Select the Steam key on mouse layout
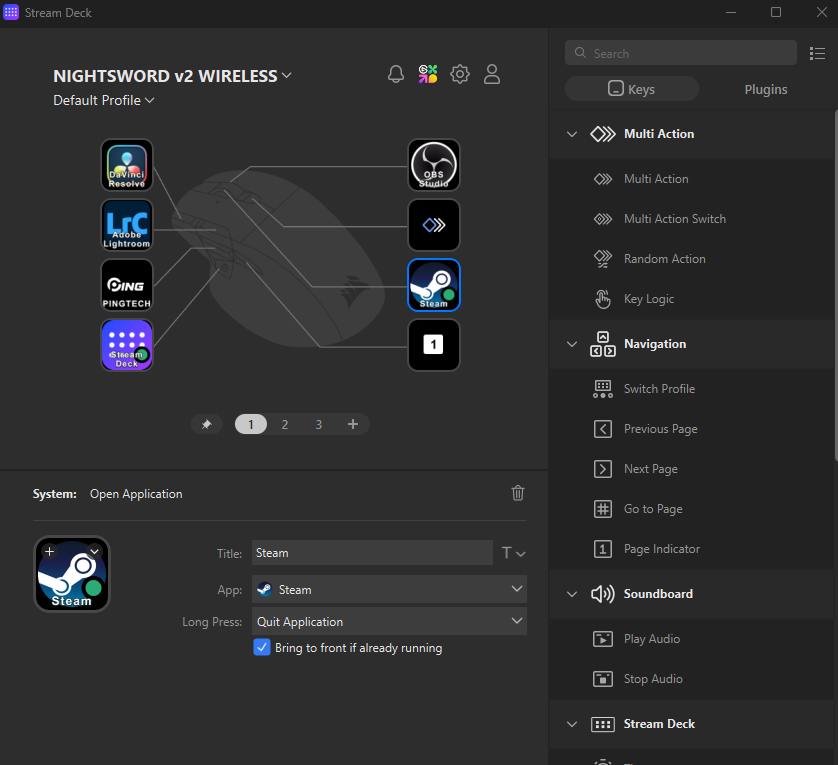 click(433, 285)
